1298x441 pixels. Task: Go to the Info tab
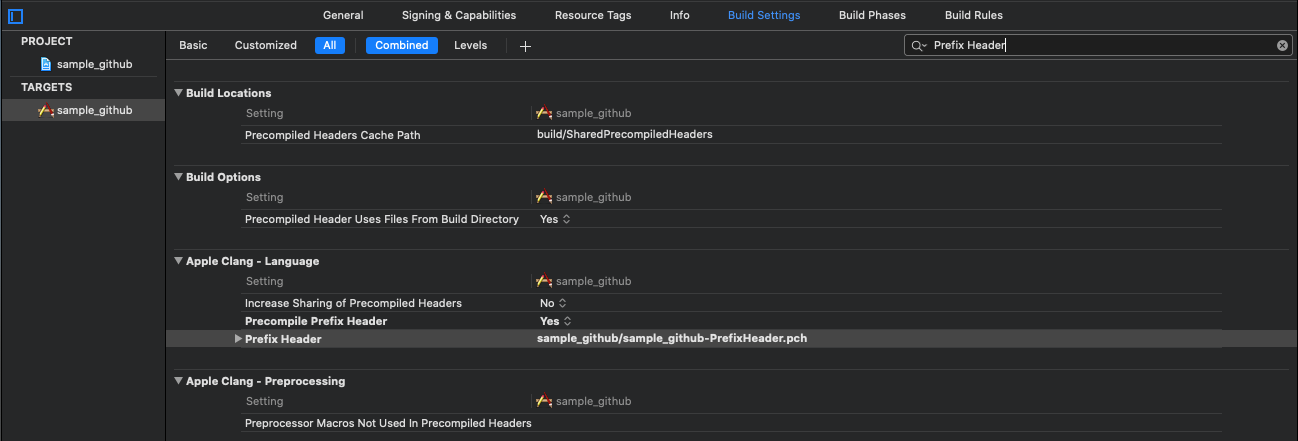coord(680,15)
